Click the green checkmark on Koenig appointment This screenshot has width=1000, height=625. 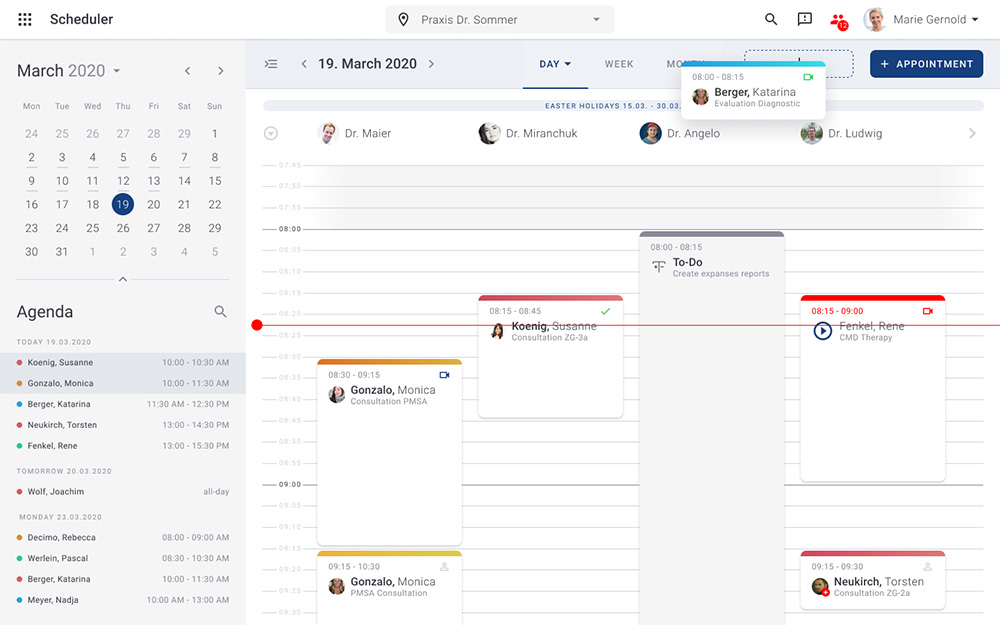point(605,311)
